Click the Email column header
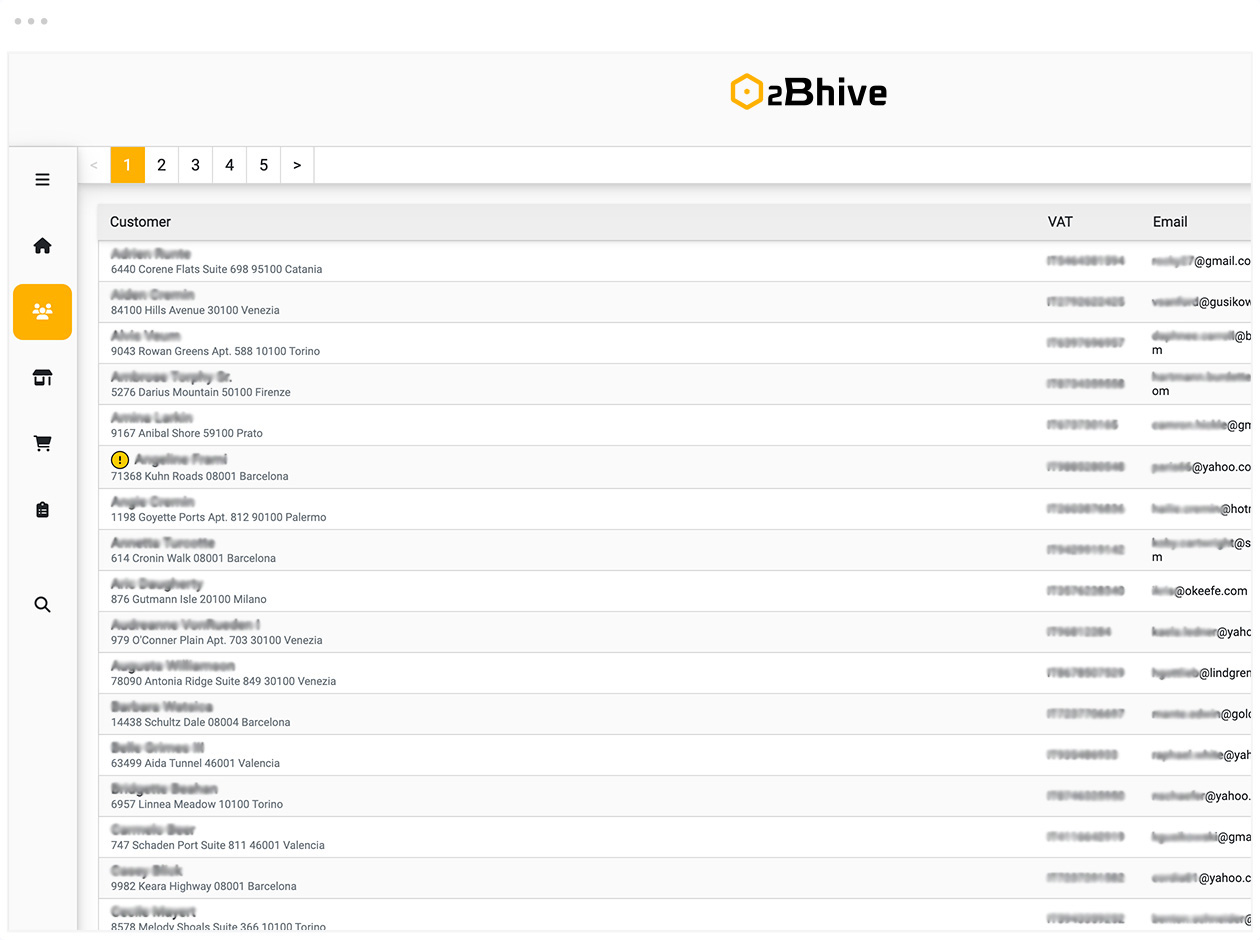The image size is (1260, 940). (x=1170, y=221)
